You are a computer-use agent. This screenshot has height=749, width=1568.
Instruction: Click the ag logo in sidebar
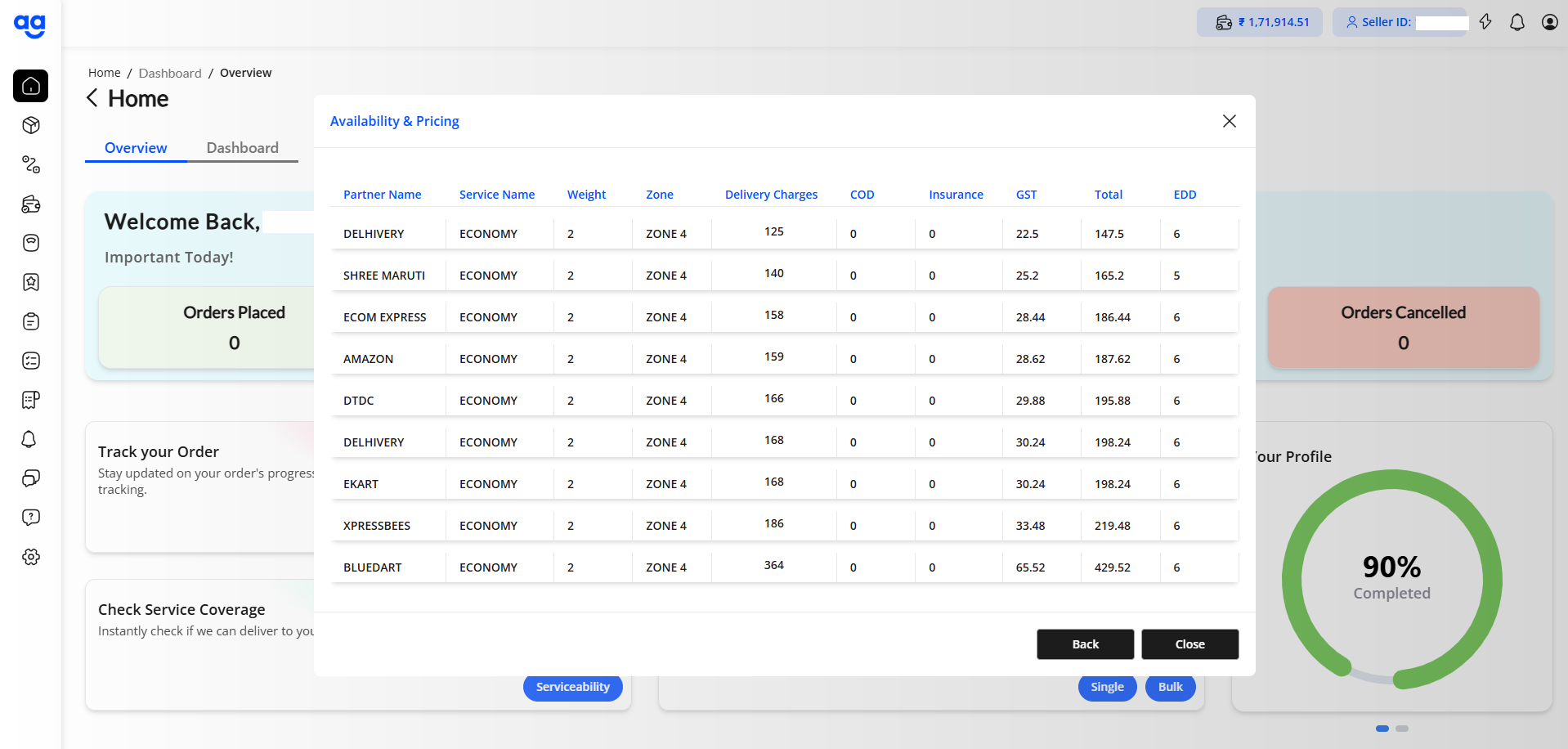point(30,25)
